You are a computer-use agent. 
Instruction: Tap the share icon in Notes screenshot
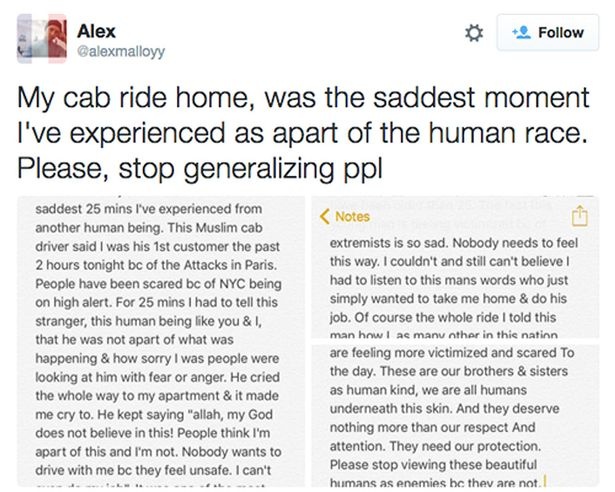point(578,216)
